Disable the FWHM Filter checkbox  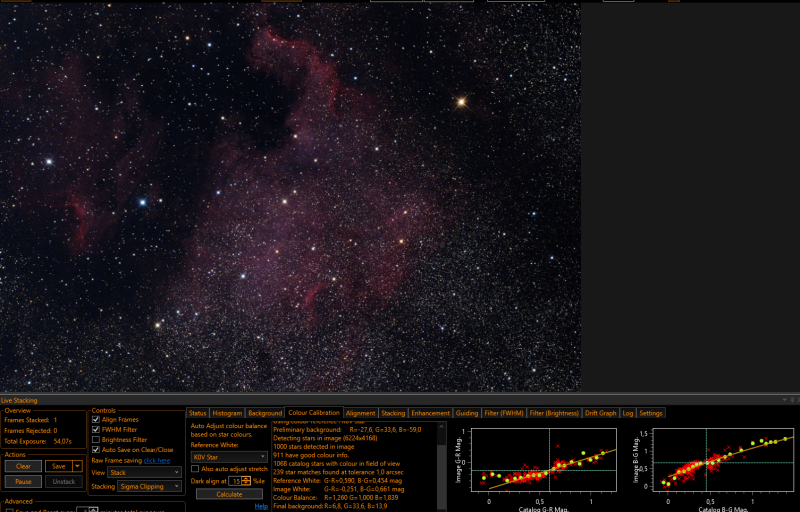tap(95, 429)
